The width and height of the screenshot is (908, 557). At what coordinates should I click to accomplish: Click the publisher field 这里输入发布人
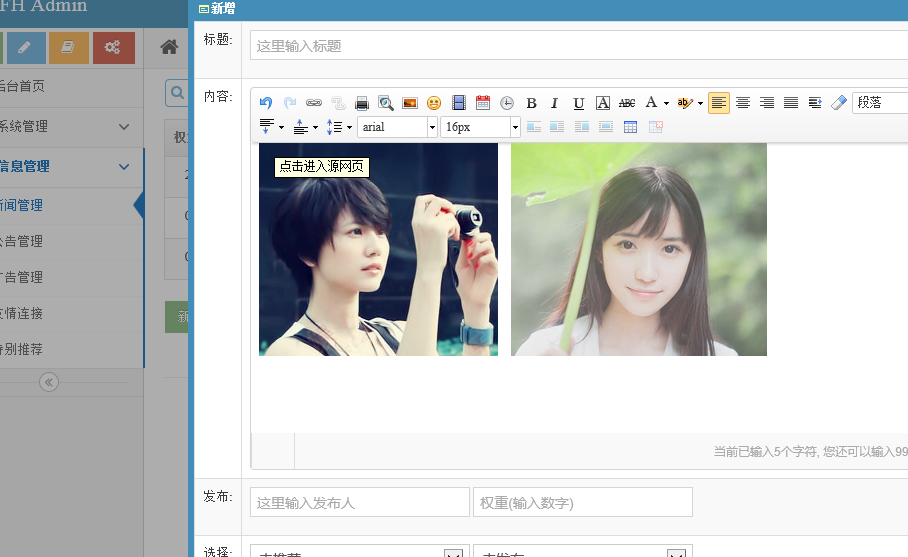coord(360,503)
